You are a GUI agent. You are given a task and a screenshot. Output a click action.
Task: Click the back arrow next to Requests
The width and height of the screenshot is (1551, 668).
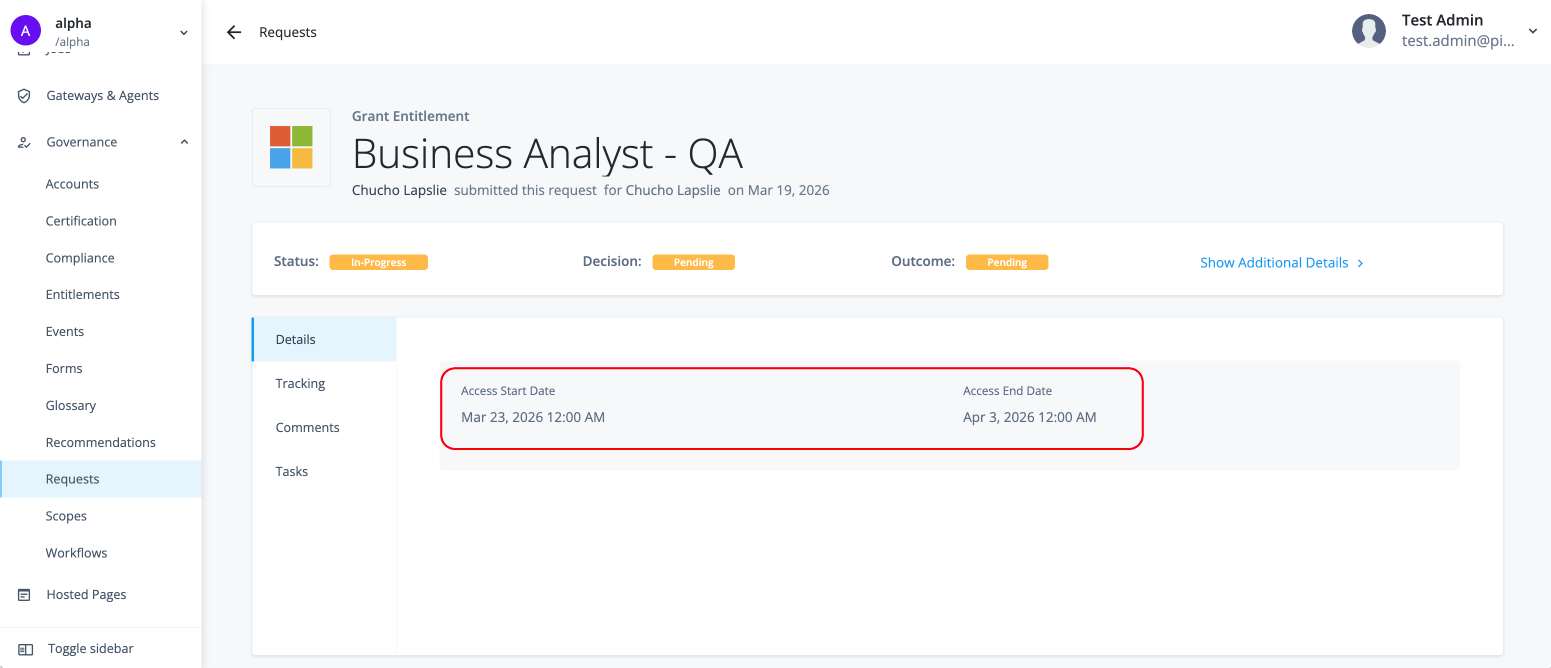pos(234,32)
